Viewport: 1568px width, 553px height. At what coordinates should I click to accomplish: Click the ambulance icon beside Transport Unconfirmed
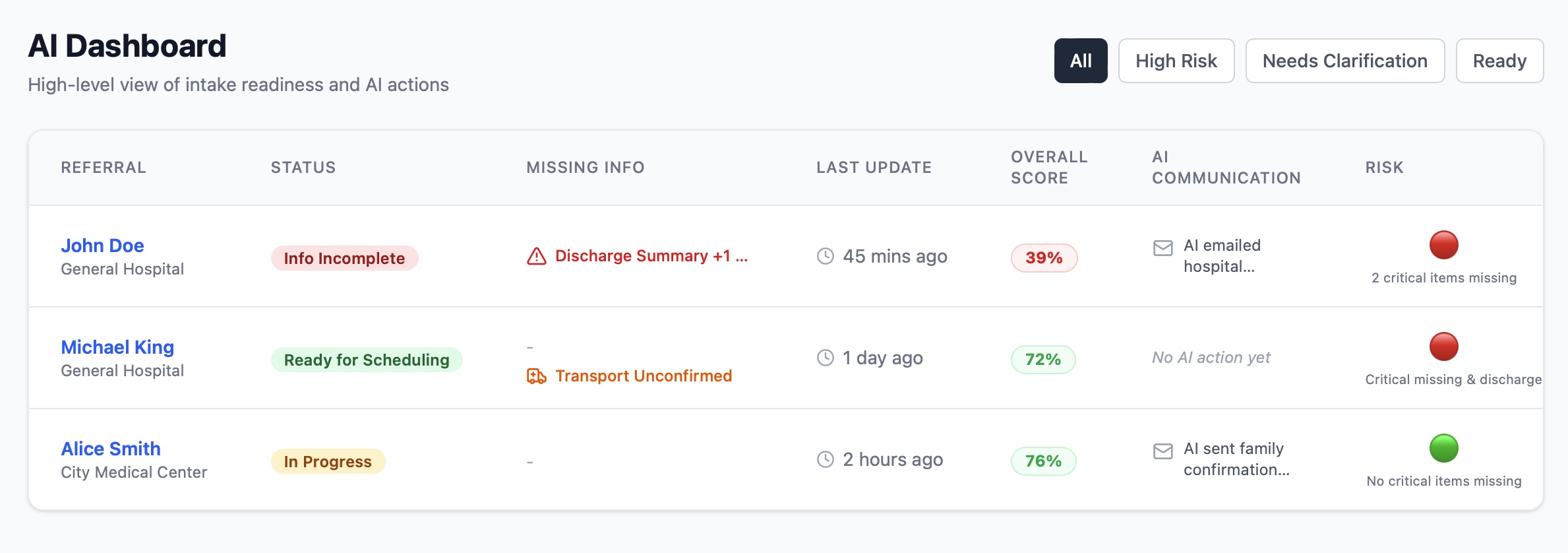(535, 375)
